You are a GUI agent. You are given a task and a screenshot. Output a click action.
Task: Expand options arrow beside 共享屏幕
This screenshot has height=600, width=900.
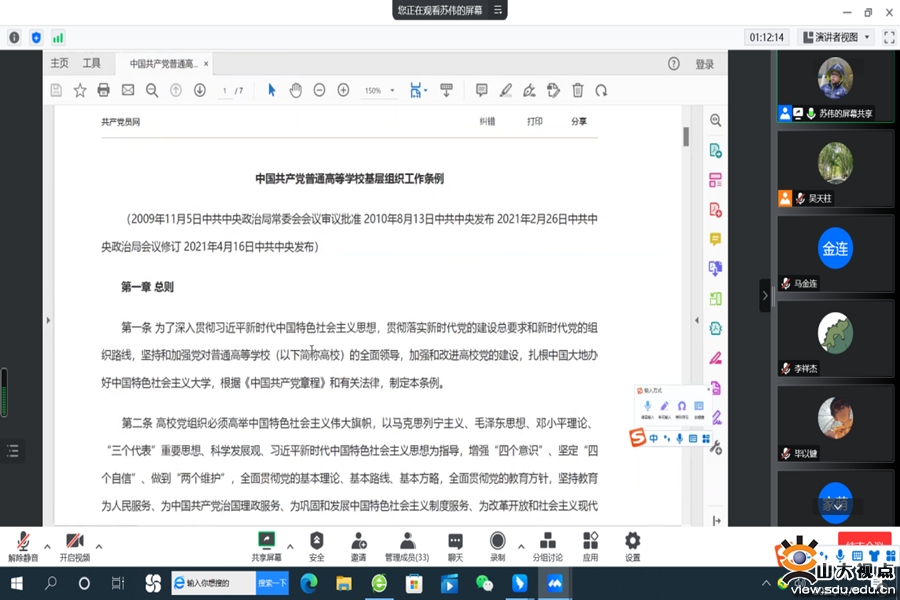click(290, 547)
